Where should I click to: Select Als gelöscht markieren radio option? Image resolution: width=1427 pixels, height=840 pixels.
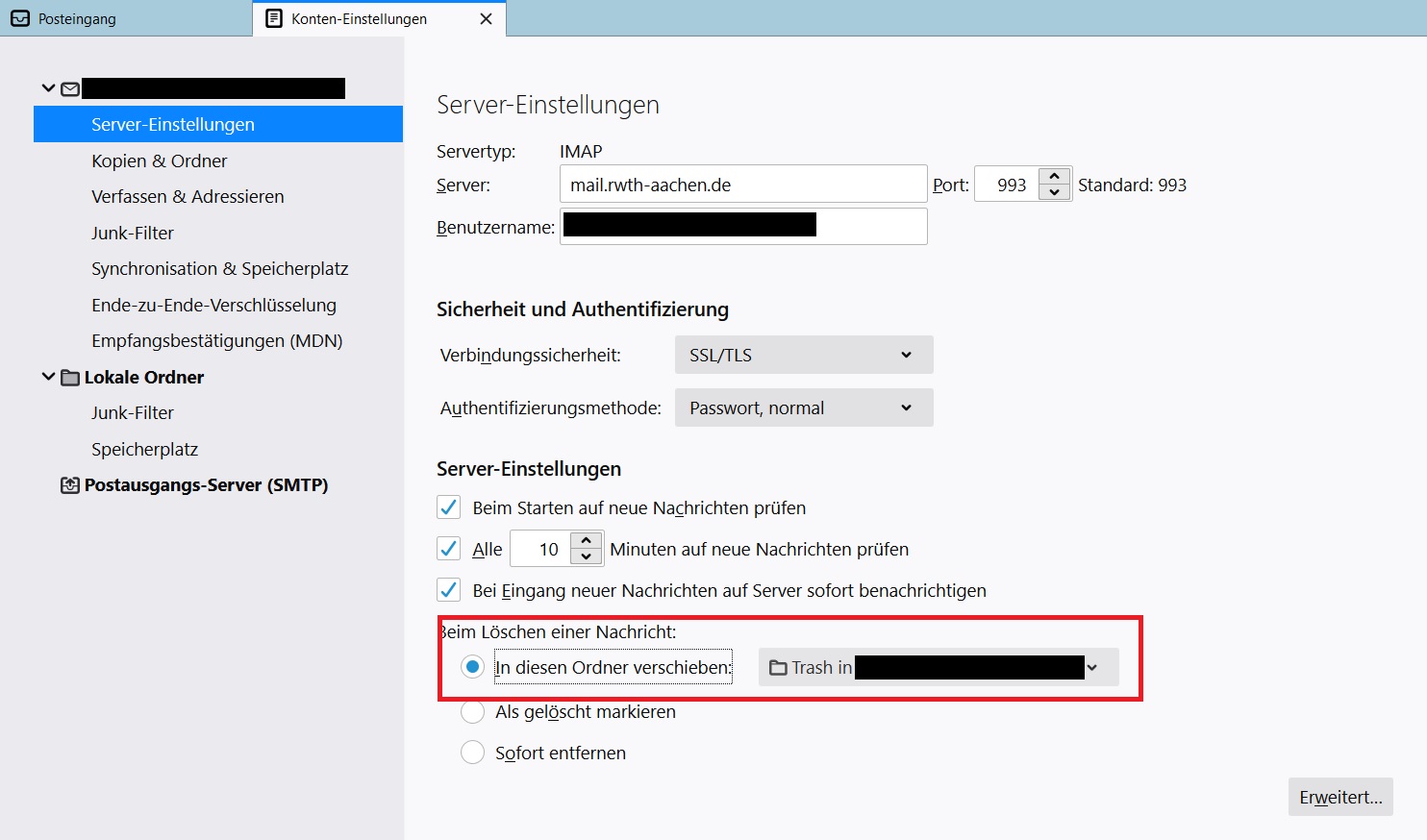472,712
